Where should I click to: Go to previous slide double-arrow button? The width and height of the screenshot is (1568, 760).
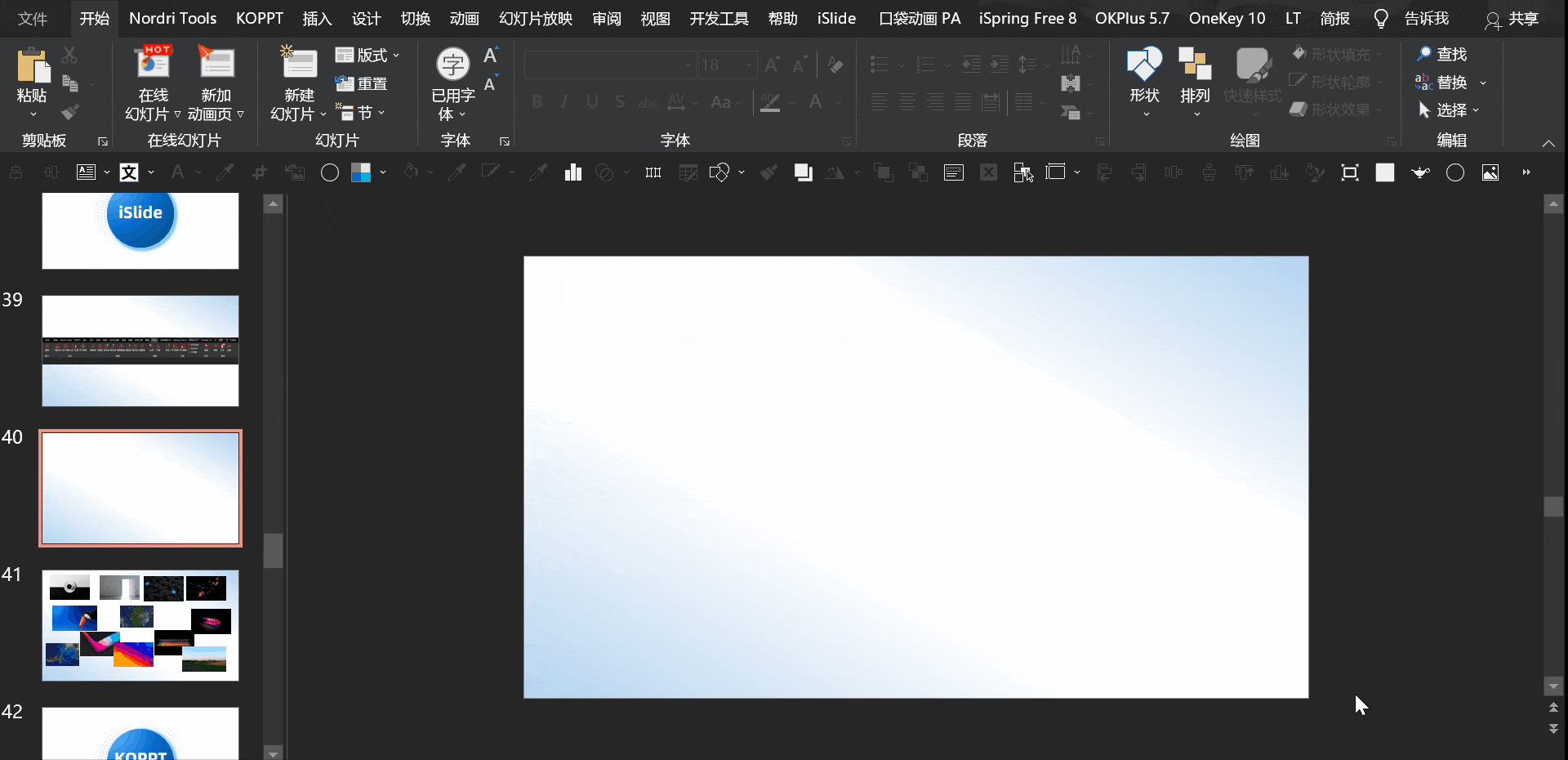click(x=1553, y=708)
